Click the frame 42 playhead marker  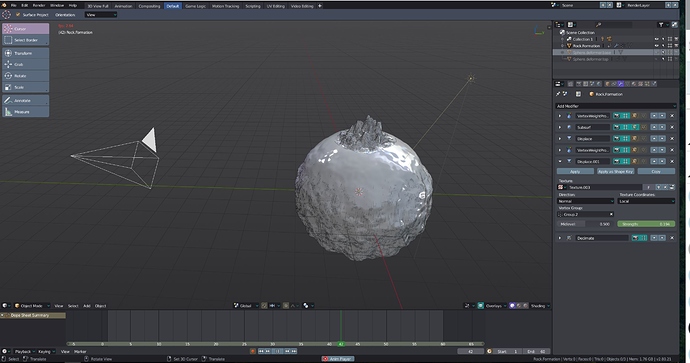[341, 344]
